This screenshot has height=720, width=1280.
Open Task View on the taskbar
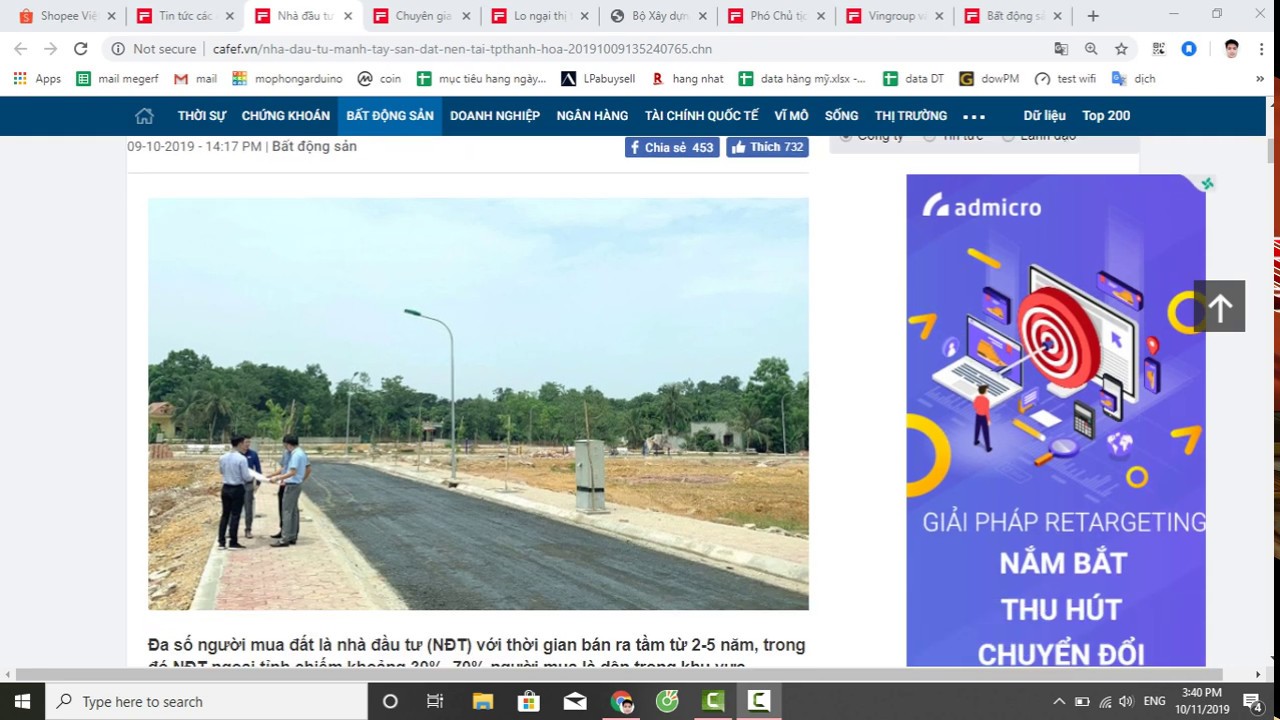(435, 701)
